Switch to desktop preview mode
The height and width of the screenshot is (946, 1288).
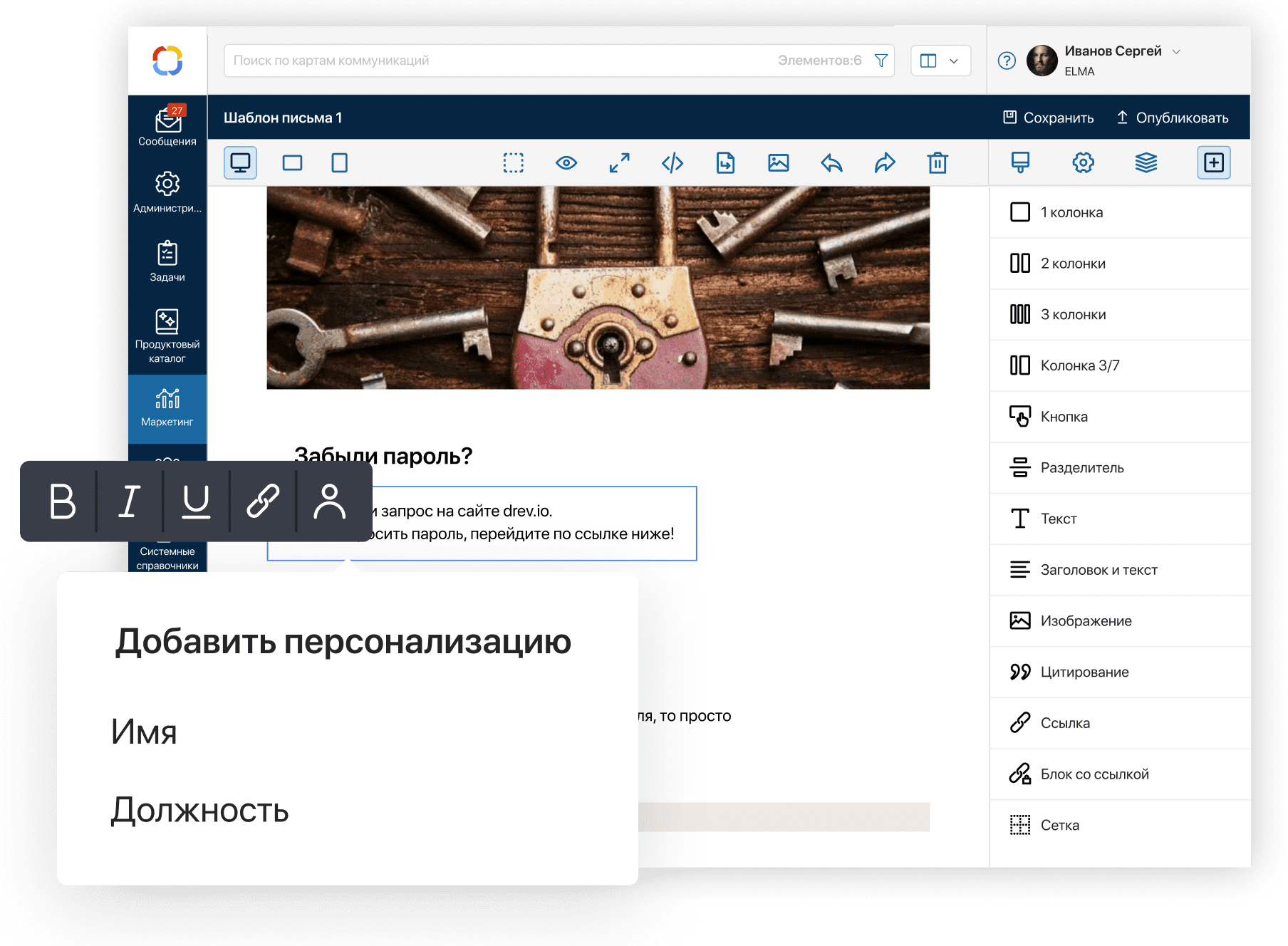[x=240, y=163]
